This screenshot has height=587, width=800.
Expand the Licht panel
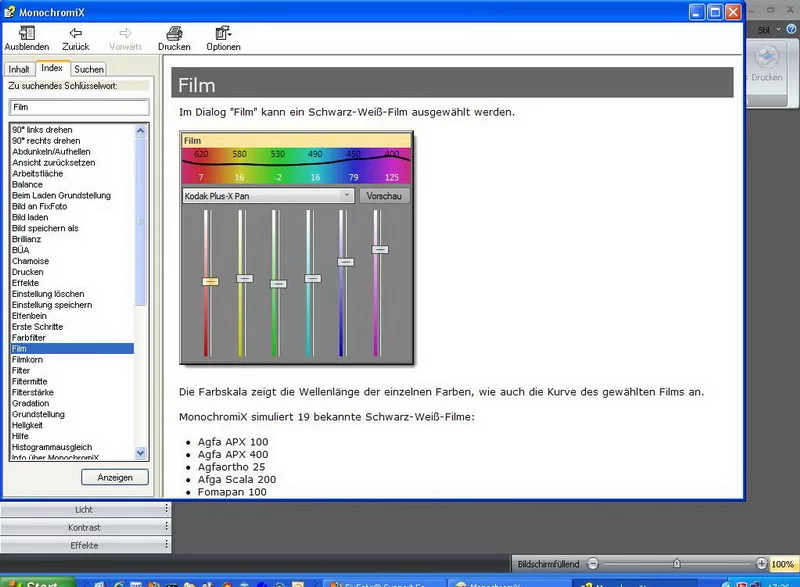click(84, 510)
